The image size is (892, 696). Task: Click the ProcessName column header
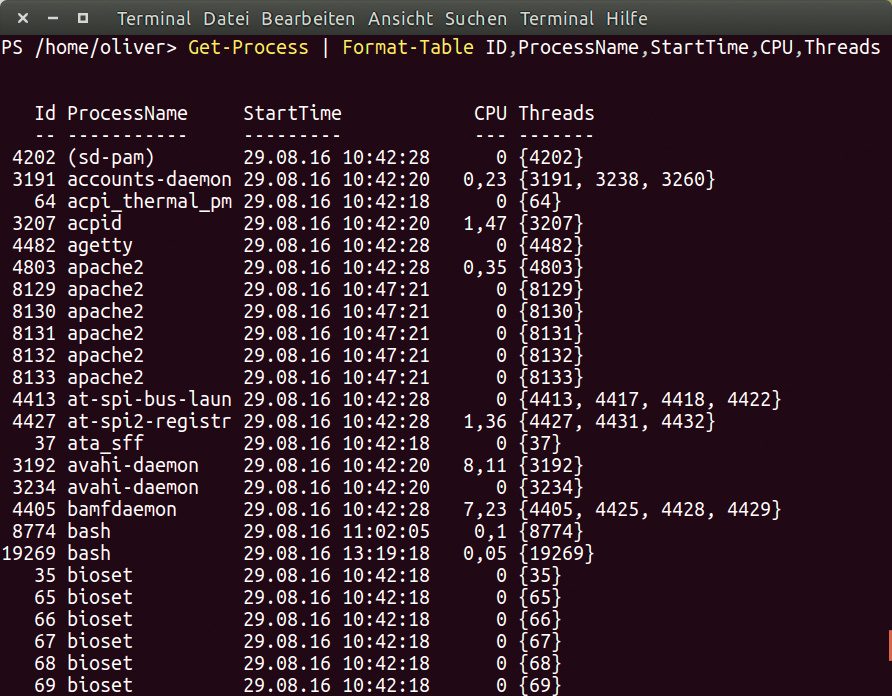pos(127,114)
